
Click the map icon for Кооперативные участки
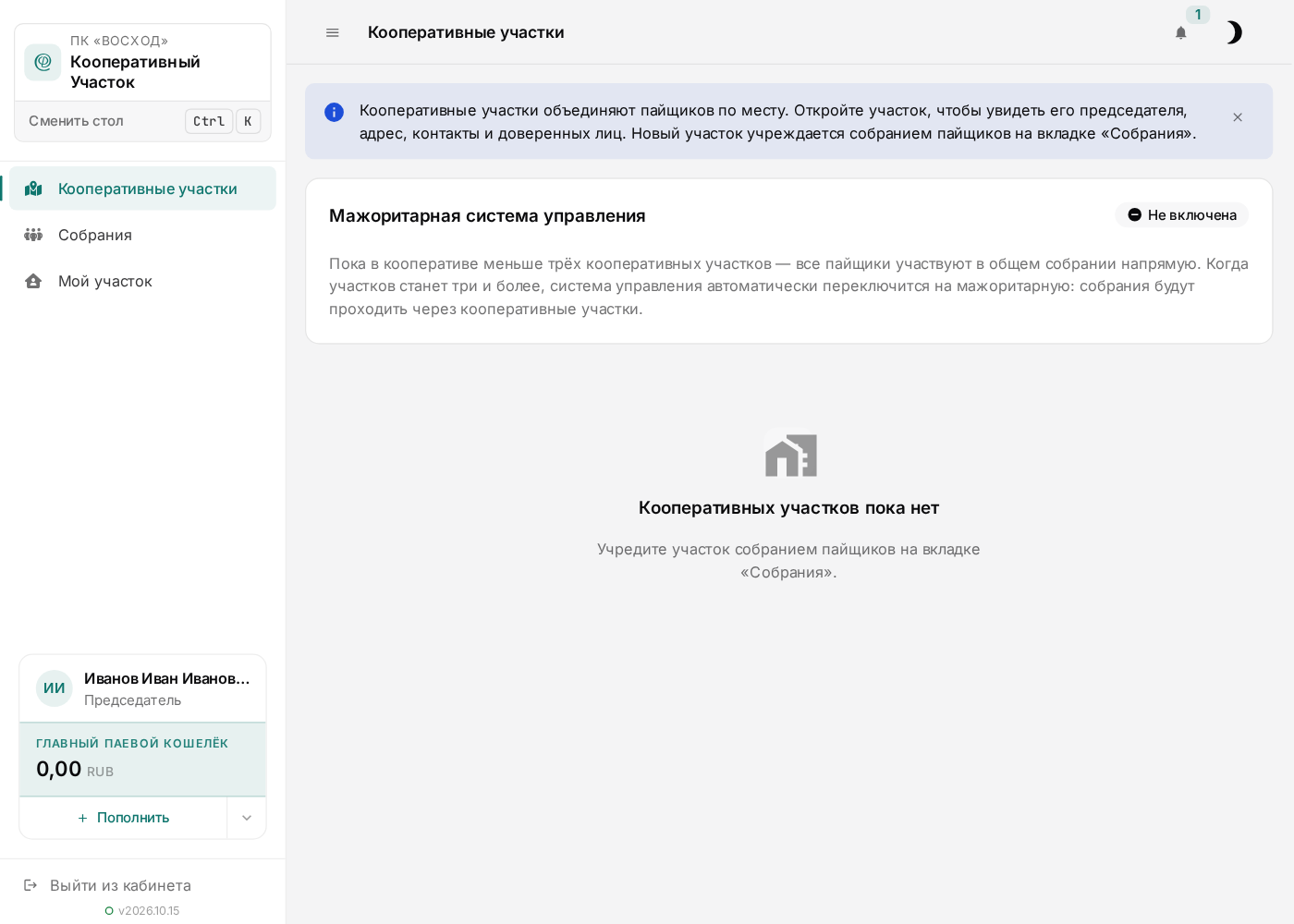pyautogui.click(x=33, y=188)
